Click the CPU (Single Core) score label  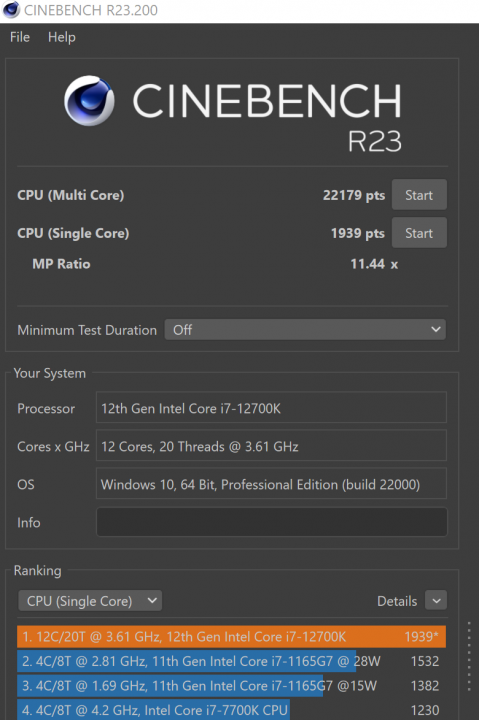click(73, 233)
